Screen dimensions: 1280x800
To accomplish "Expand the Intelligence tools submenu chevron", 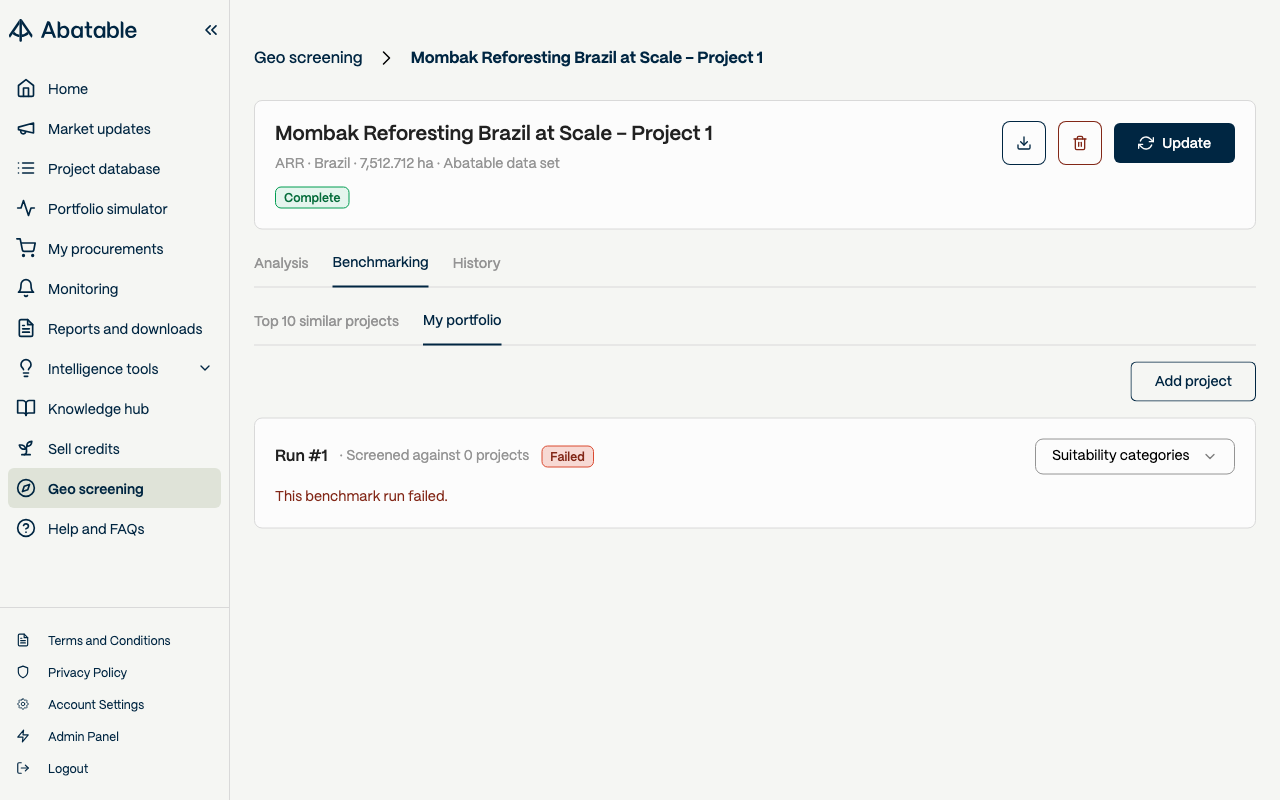I will (x=205, y=369).
